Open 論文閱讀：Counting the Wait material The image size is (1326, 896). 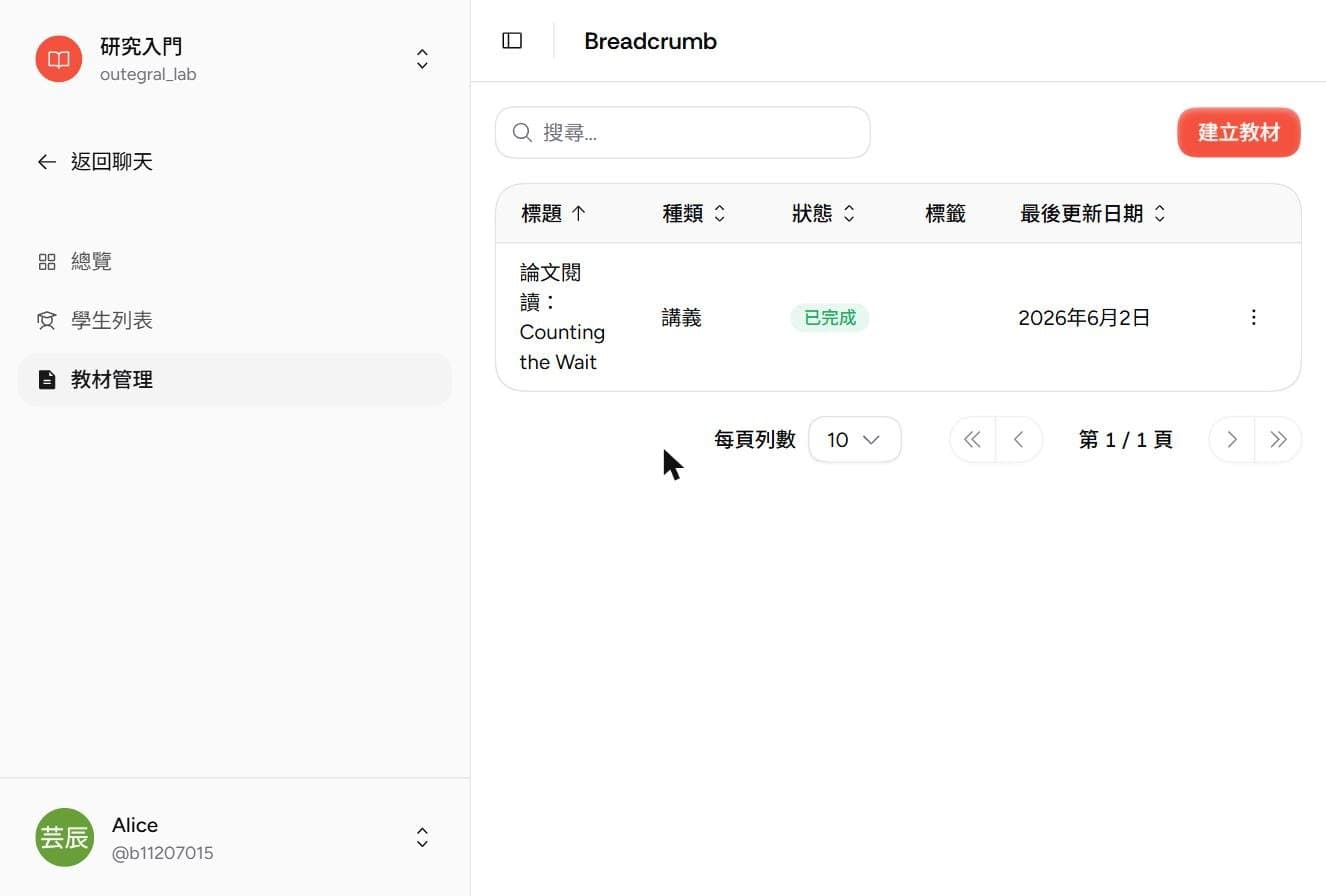pyautogui.click(x=562, y=317)
